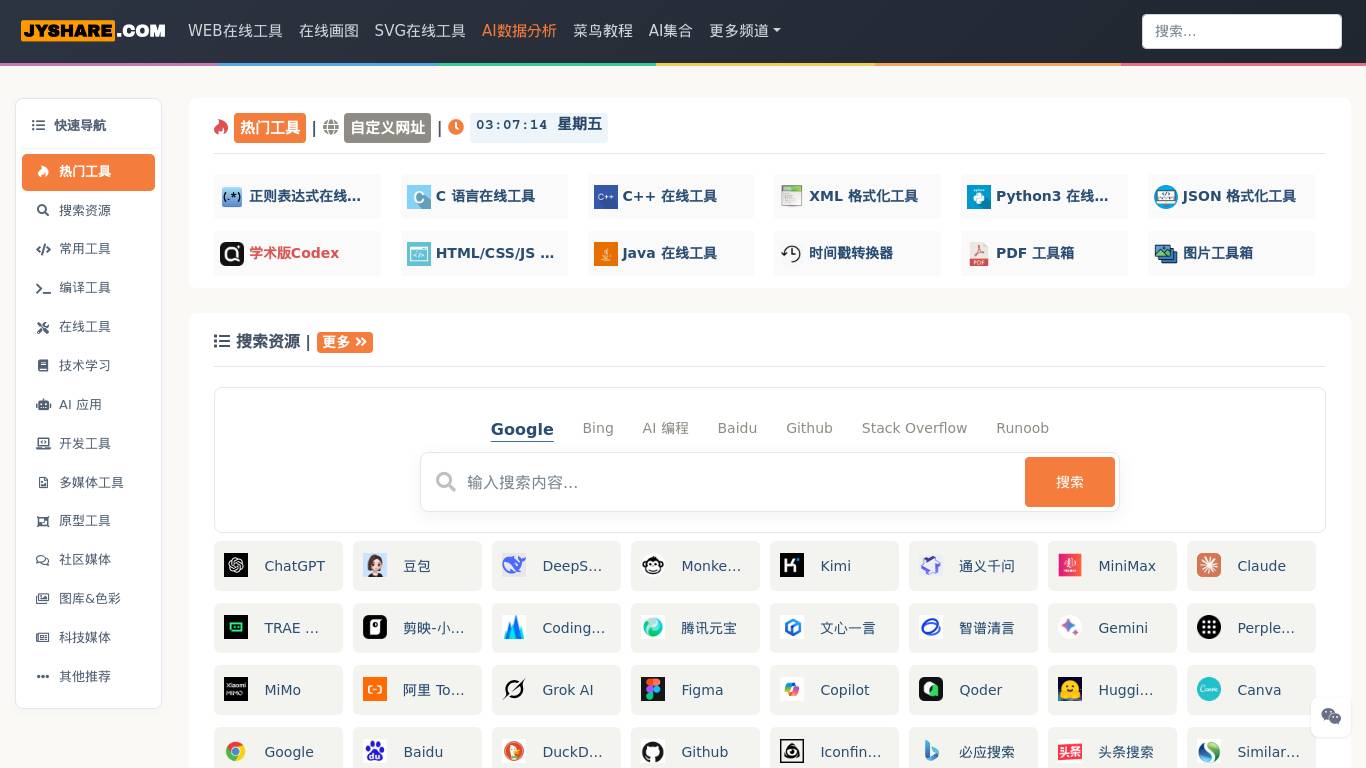Click the orange 搜索 button
Screen dimensions: 1366x768
pos(1070,482)
